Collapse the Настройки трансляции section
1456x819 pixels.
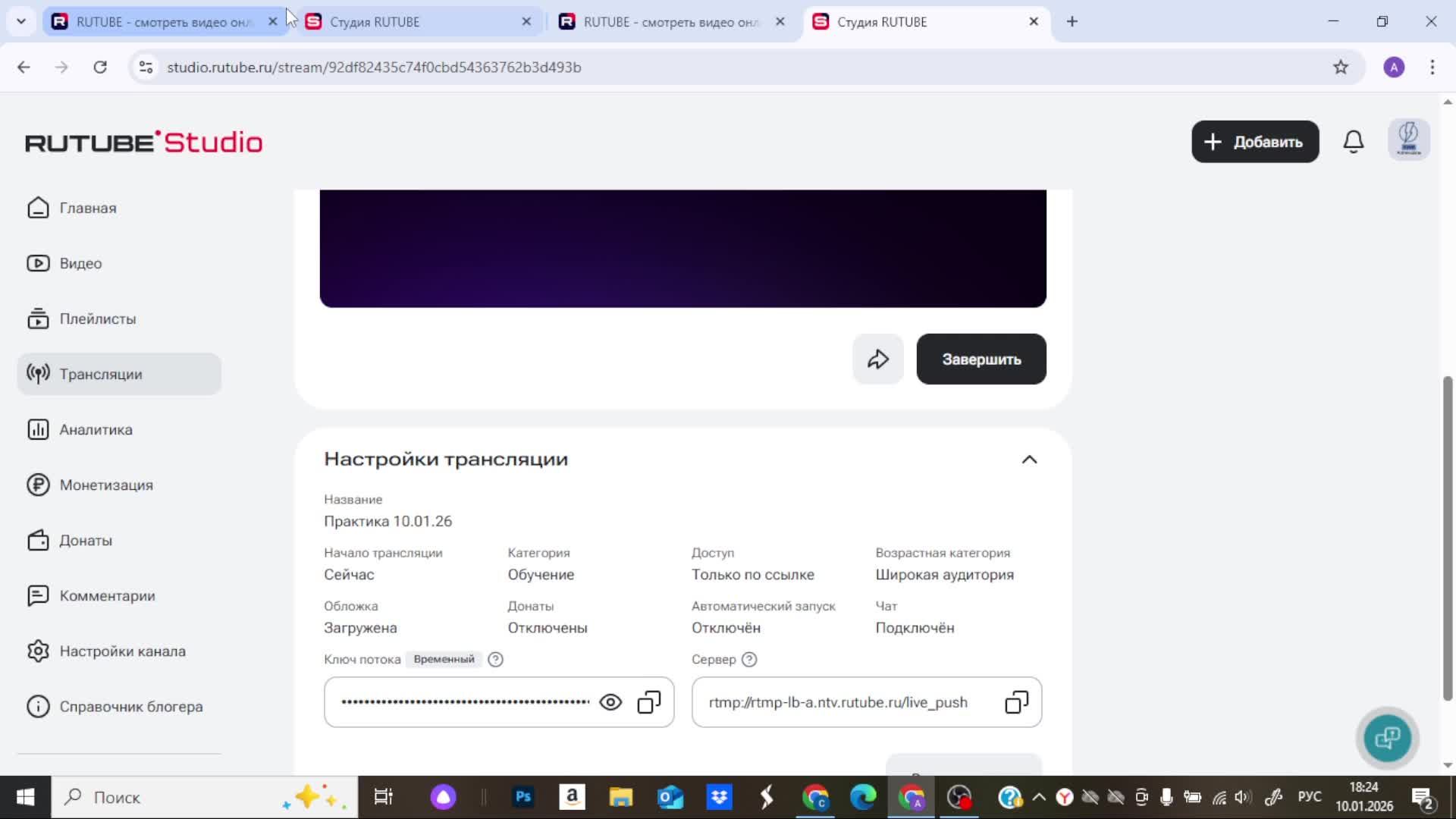click(x=1029, y=460)
